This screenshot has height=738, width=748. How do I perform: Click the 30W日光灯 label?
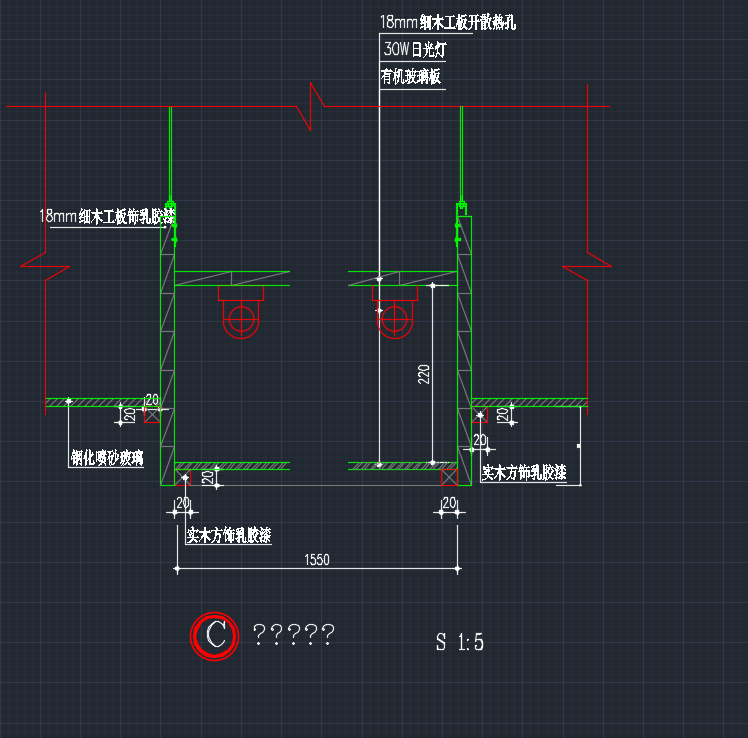coord(415,49)
